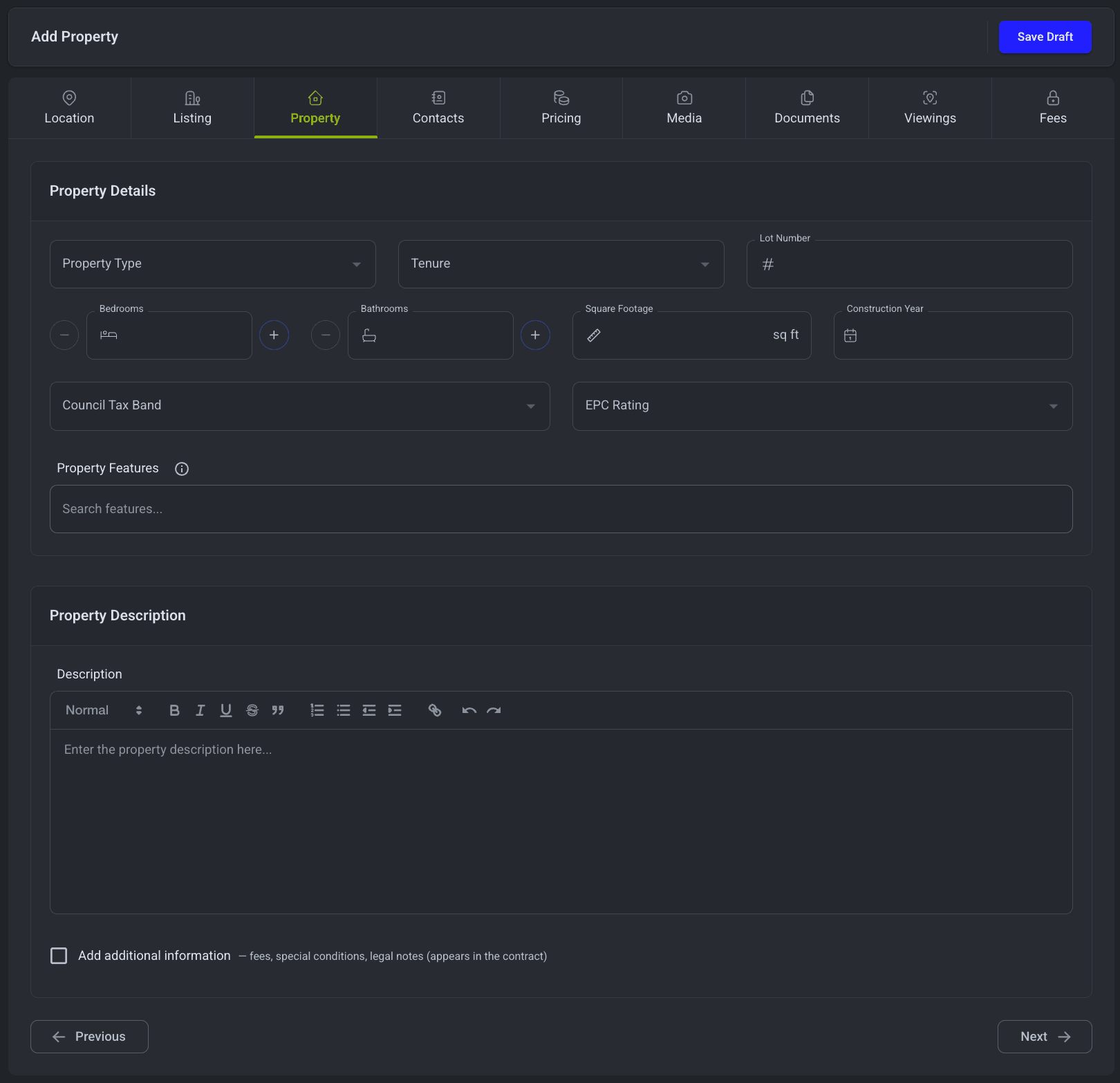Click the ruler icon in the Square Footage field
This screenshot has width=1120, height=1083.
tap(594, 335)
